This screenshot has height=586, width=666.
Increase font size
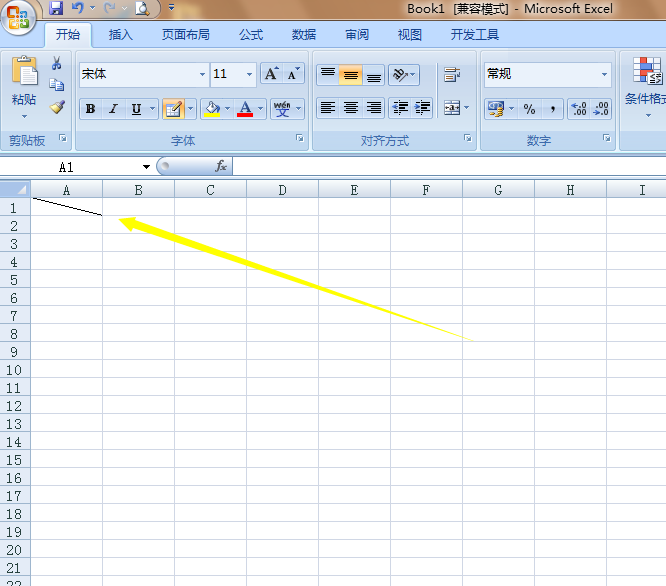point(271,74)
